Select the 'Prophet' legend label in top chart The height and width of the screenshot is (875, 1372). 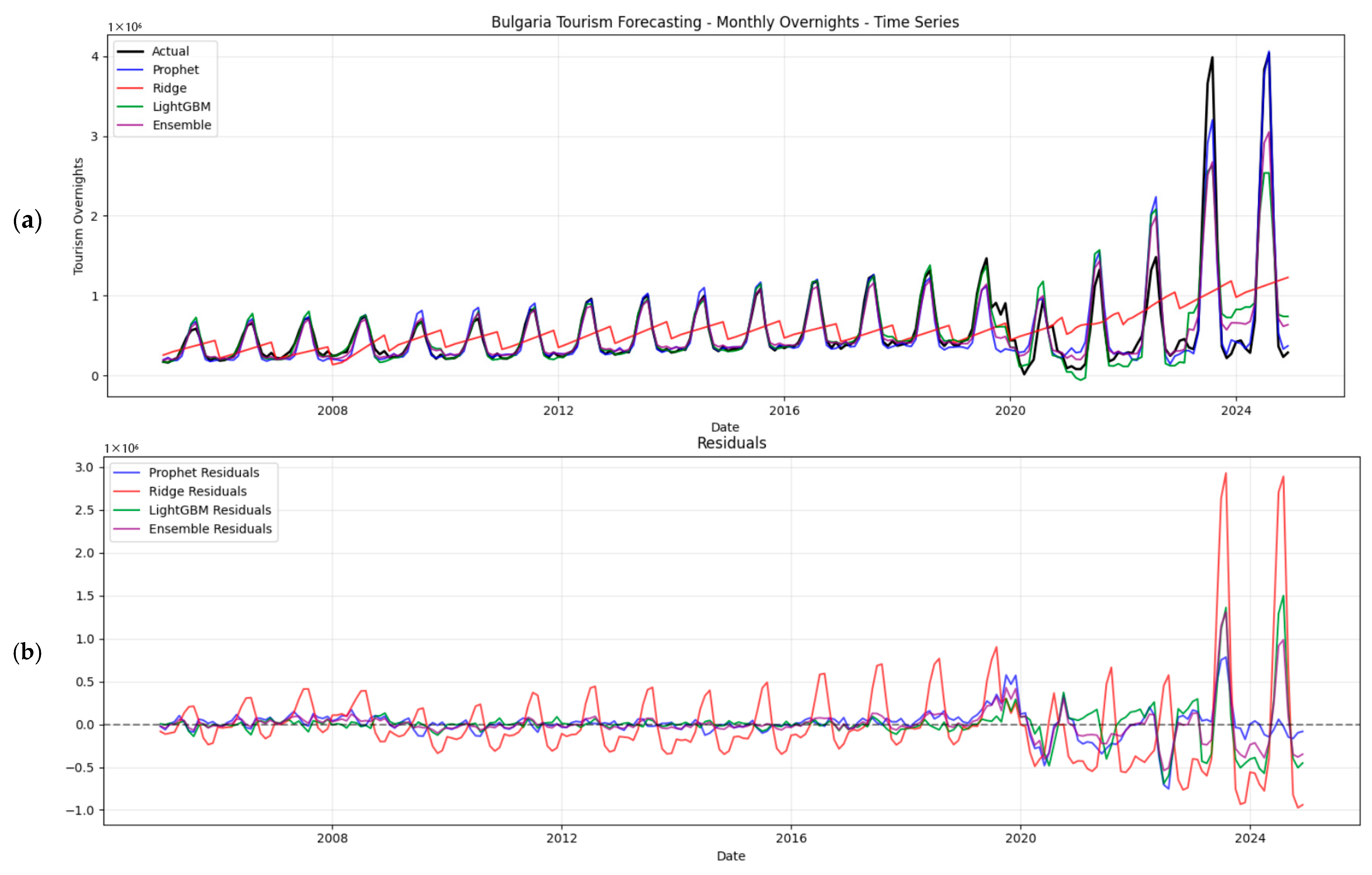click(176, 69)
